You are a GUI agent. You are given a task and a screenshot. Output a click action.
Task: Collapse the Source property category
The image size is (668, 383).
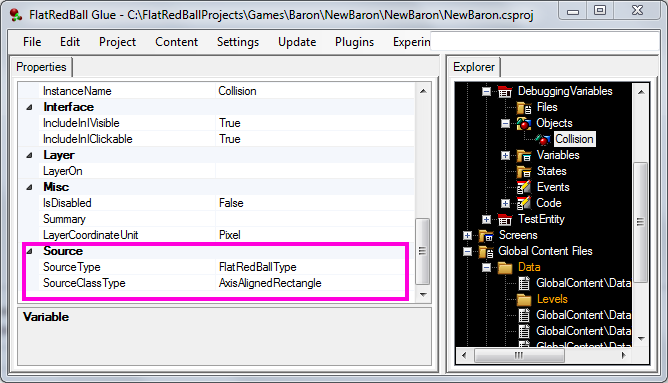pyautogui.click(x=29, y=251)
